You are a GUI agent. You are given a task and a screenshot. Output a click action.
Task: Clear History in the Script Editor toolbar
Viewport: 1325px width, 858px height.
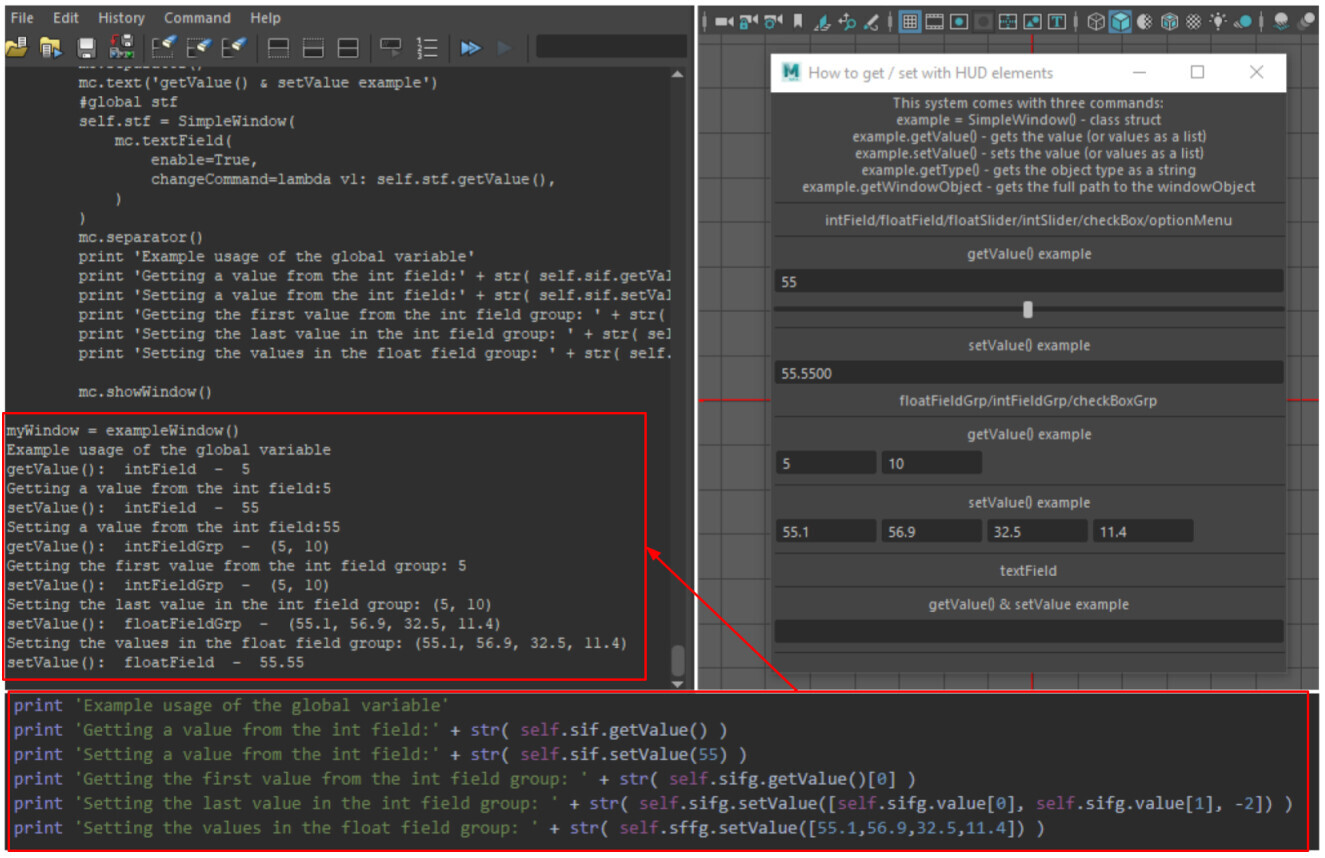tap(163, 47)
